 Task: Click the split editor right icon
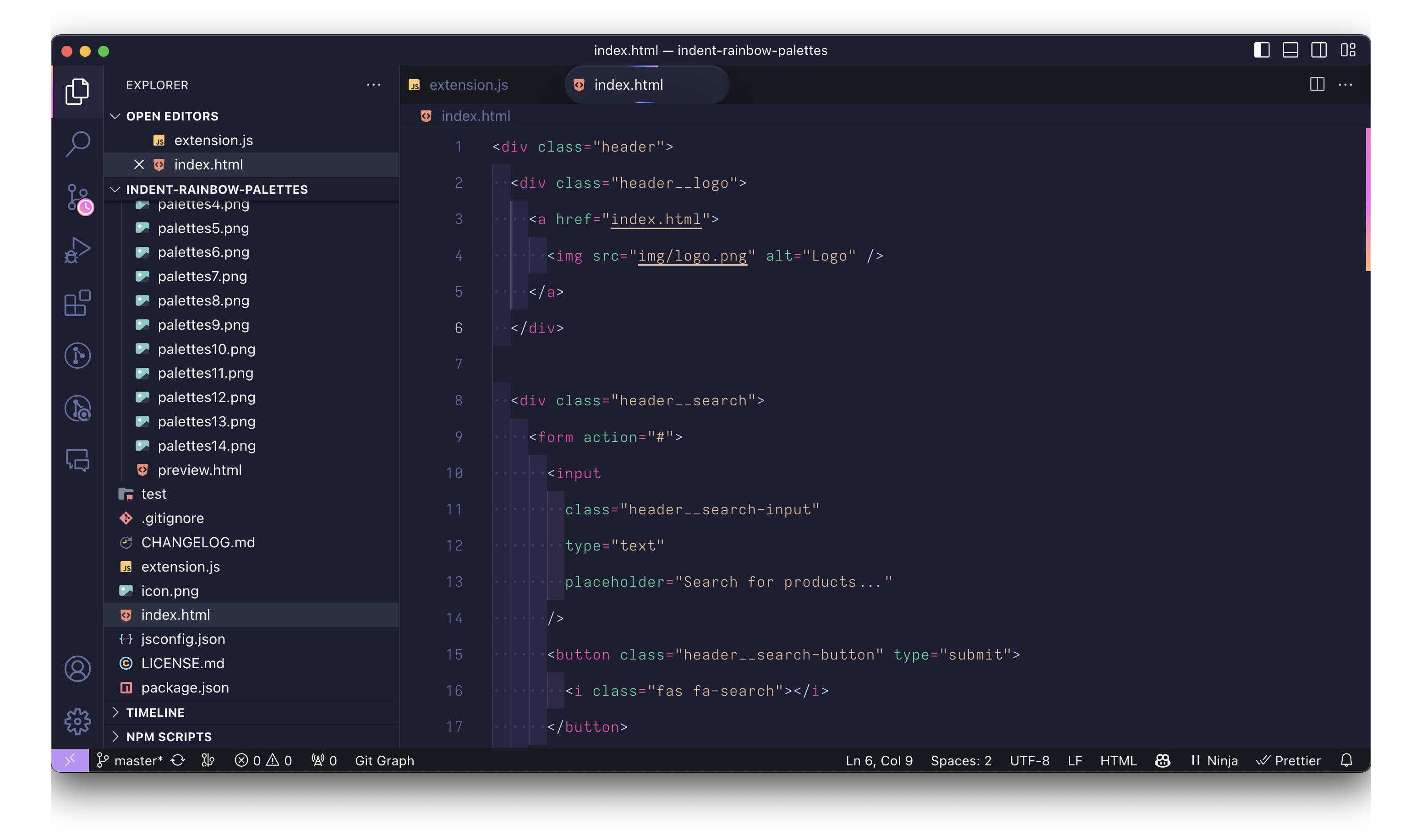pyautogui.click(x=1317, y=85)
